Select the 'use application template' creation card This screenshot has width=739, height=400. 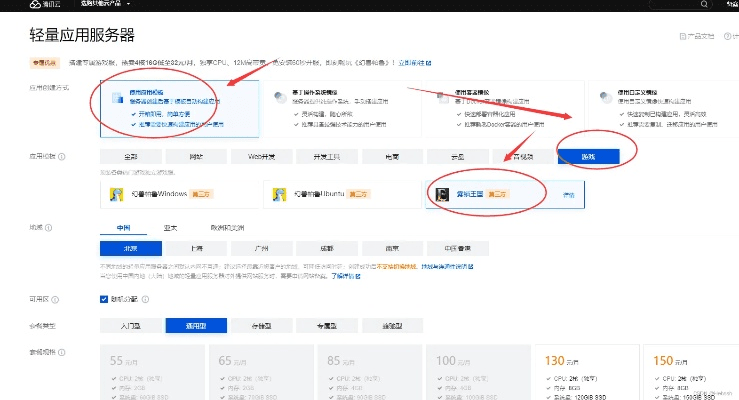[x=180, y=109]
